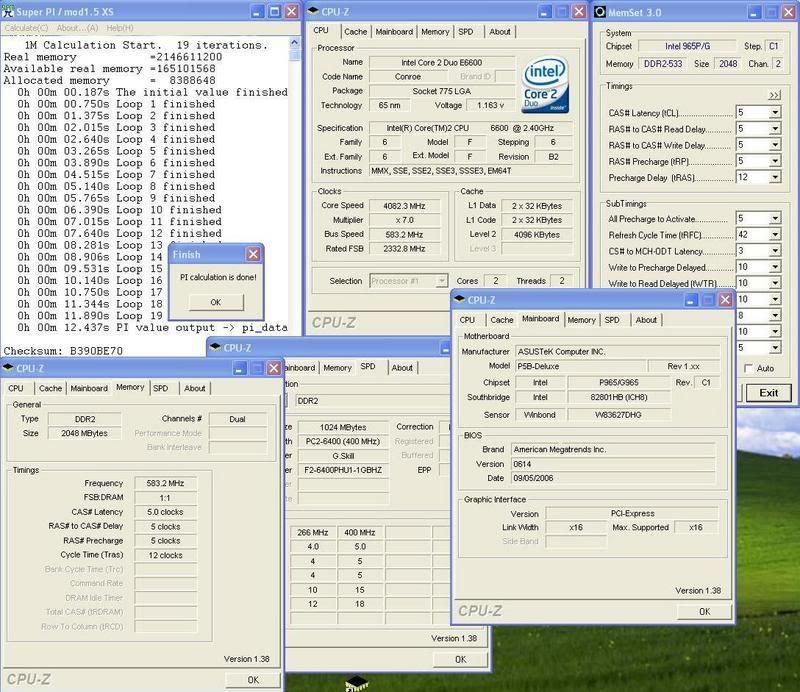Click title icon of CPU-Z Processor window
The width and height of the screenshot is (800, 692).
click(x=314, y=11)
